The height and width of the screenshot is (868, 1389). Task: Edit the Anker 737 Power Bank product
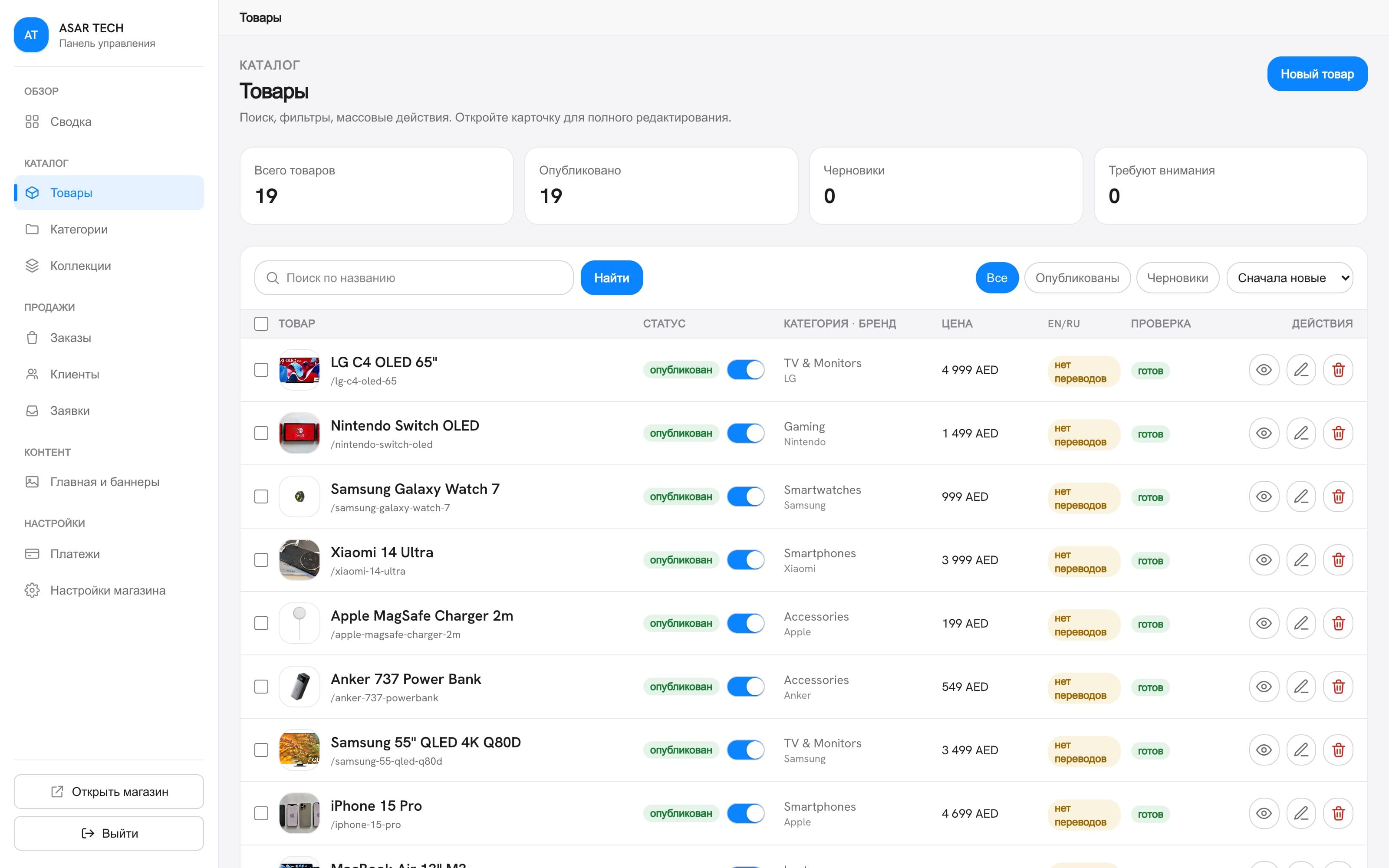pos(1301,687)
